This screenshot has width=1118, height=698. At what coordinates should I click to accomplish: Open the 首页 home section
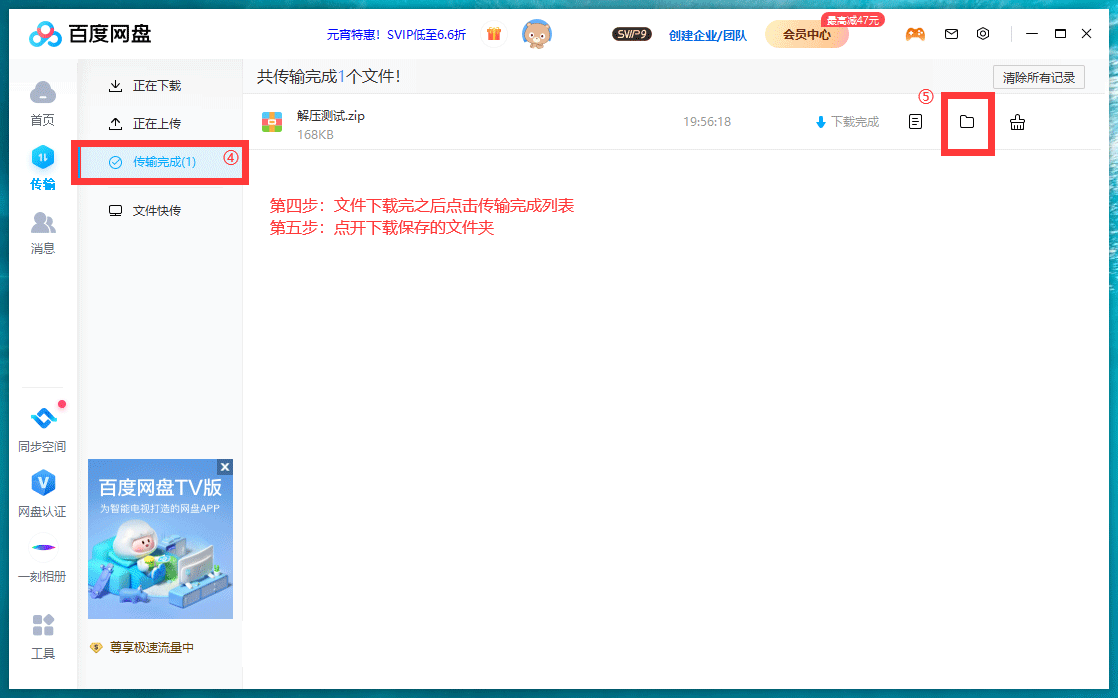pos(42,102)
